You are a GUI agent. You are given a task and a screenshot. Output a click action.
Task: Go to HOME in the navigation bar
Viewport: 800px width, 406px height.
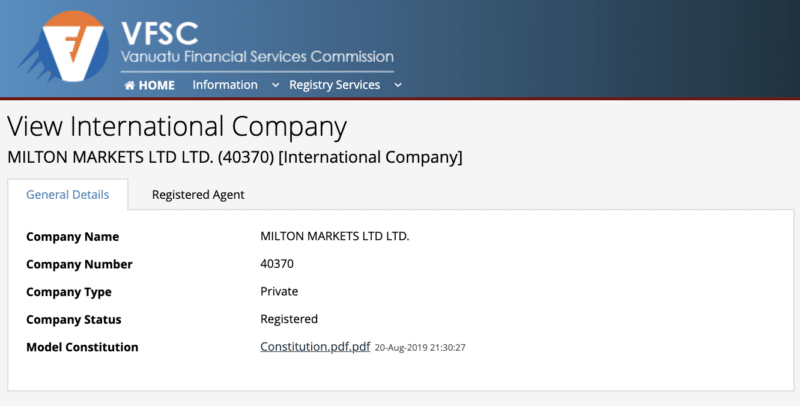[x=149, y=85]
